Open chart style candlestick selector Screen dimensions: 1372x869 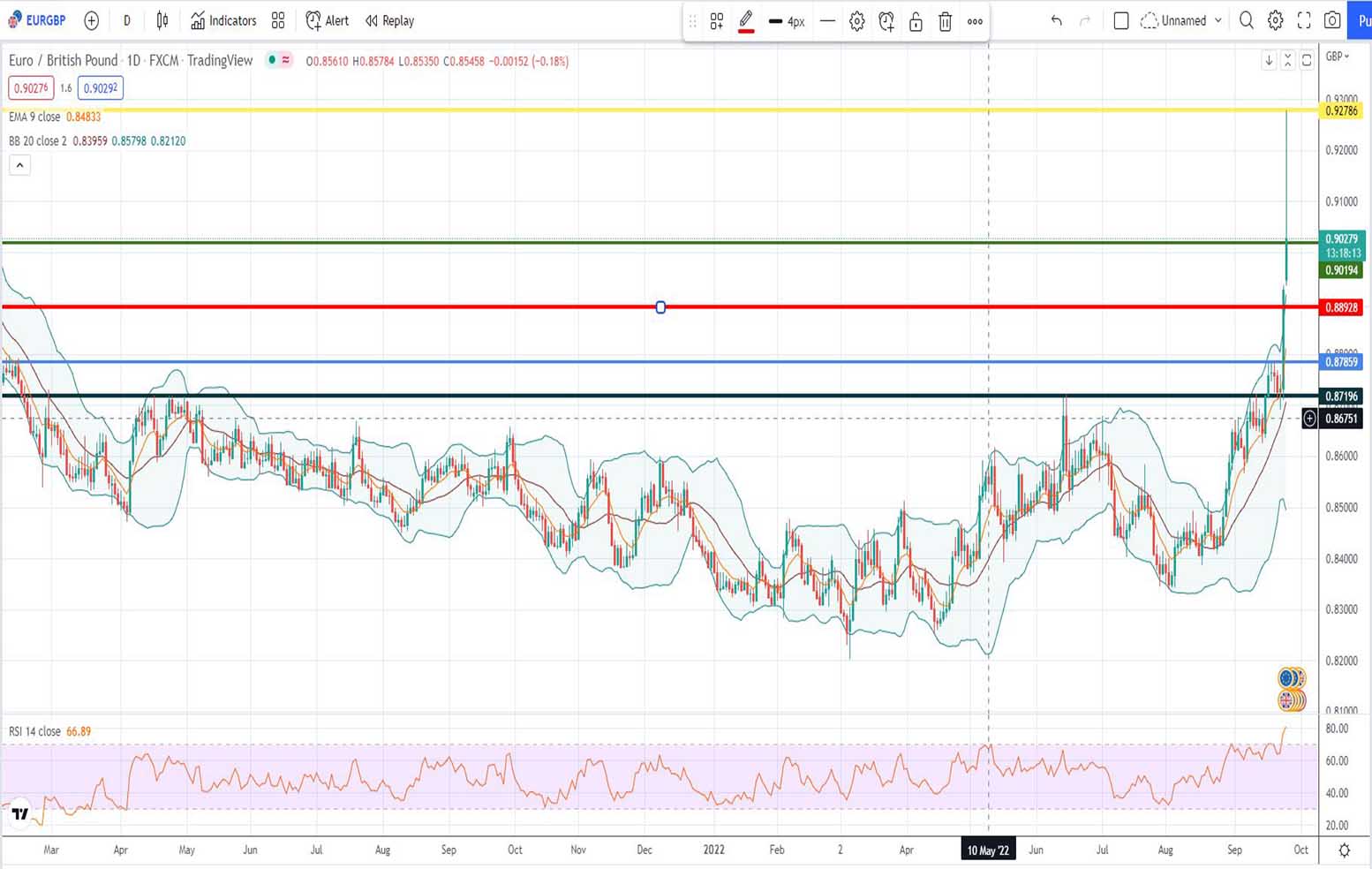coord(162,20)
